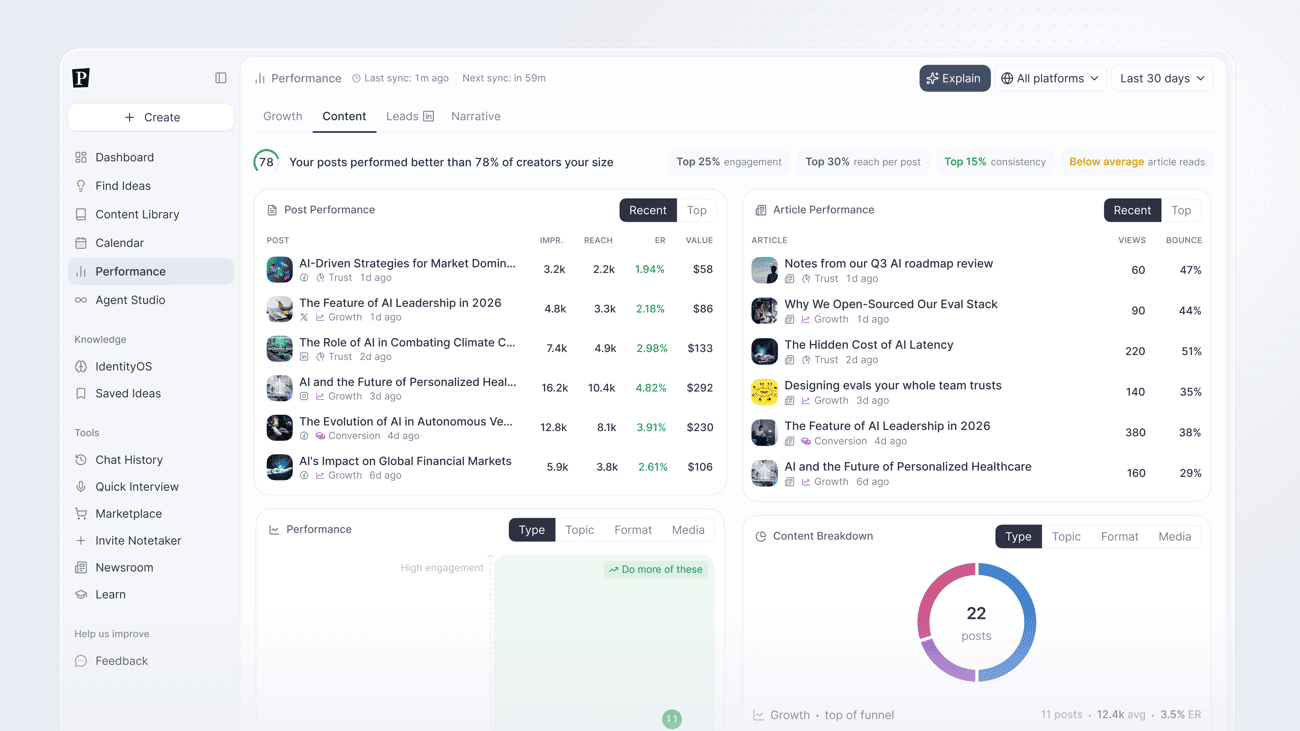Click the Do more of these badge
Viewport: 1300px width, 731px height.
pos(656,570)
